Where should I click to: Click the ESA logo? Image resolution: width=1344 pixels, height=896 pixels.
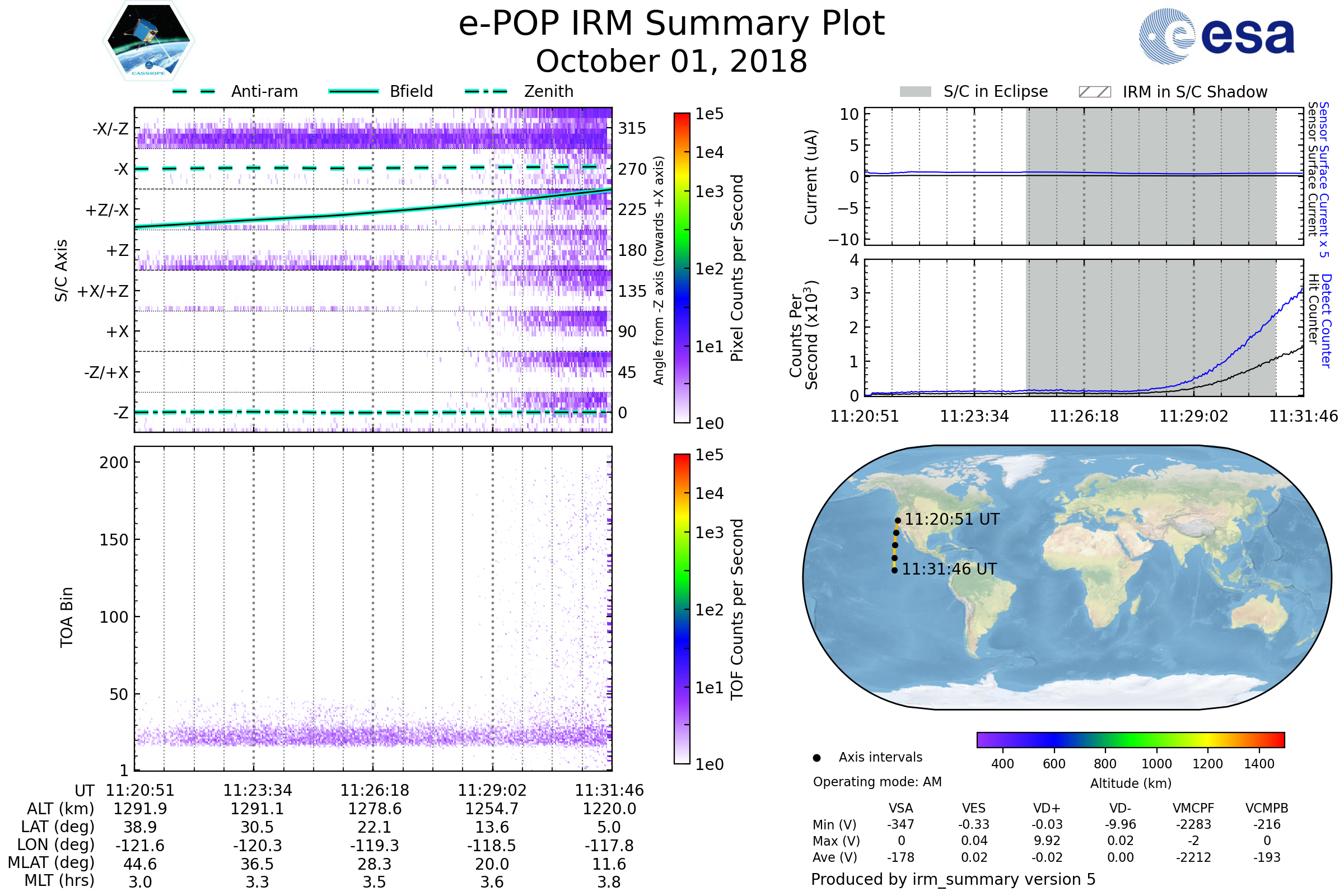pos(1216,35)
